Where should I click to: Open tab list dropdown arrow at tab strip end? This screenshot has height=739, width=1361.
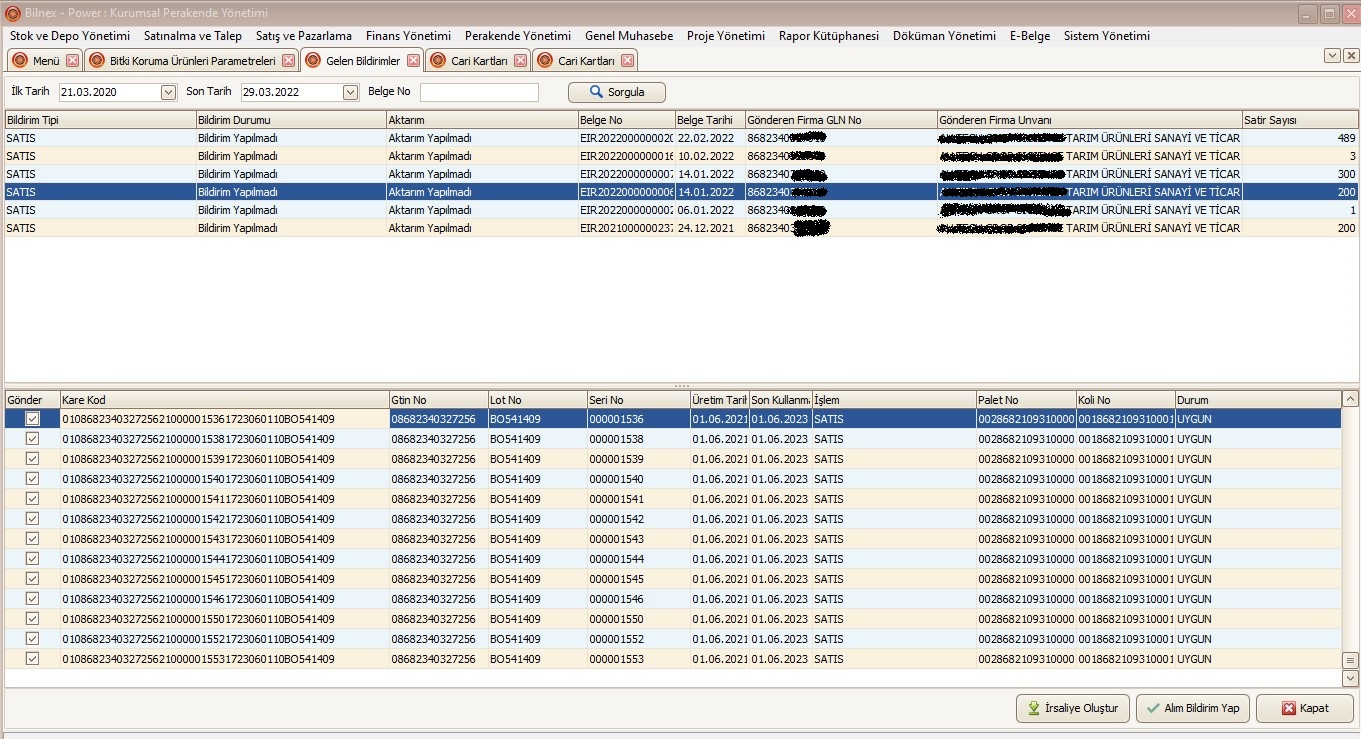click(1332, 56)
